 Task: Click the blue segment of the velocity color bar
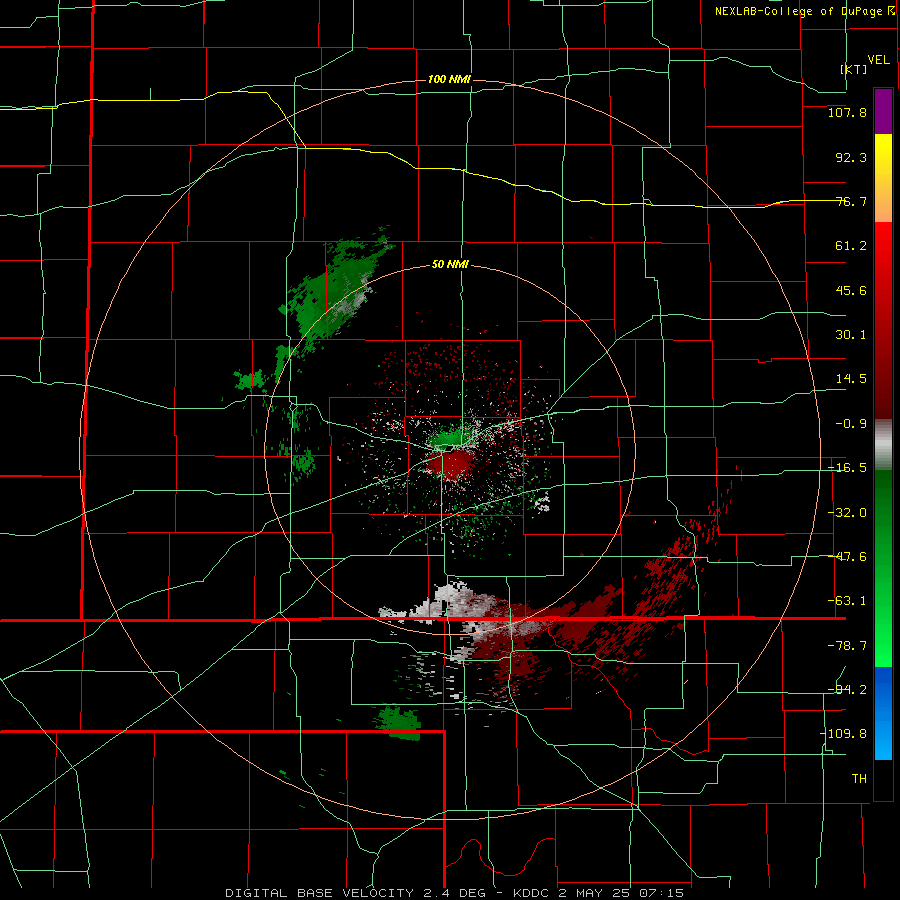[883, 713]
